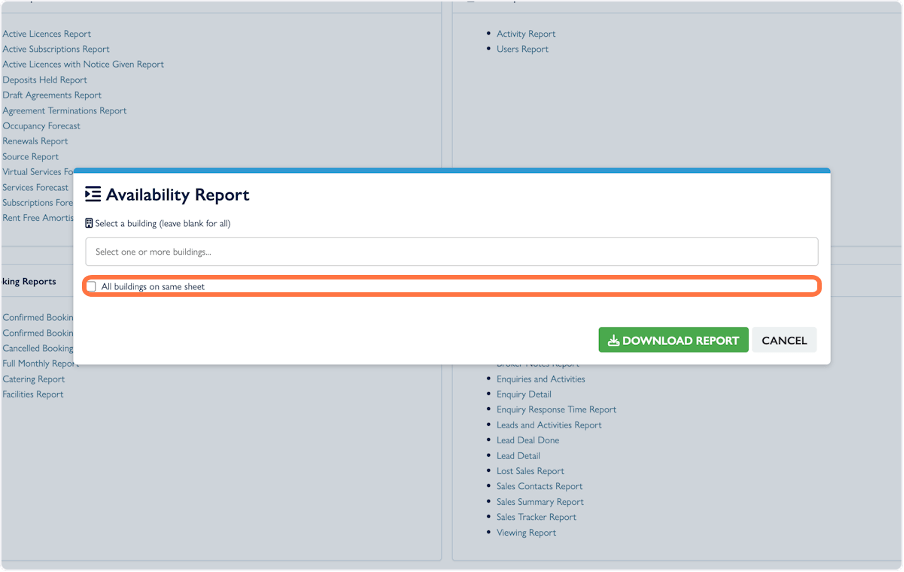Cancel the Availability Report dialog

pyautogui.click(x=784, y=340)
